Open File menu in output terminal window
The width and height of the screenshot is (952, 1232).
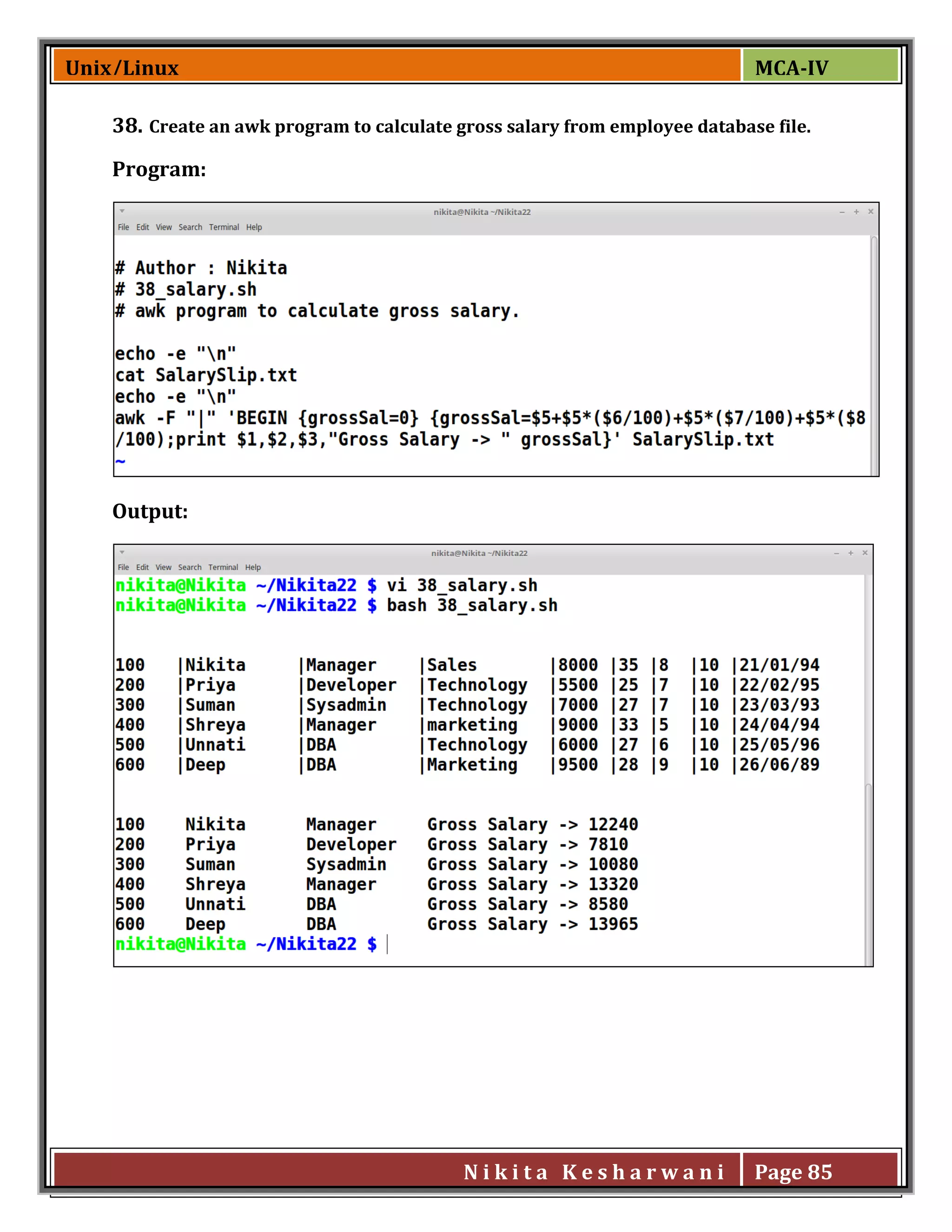tap(124, 568)
